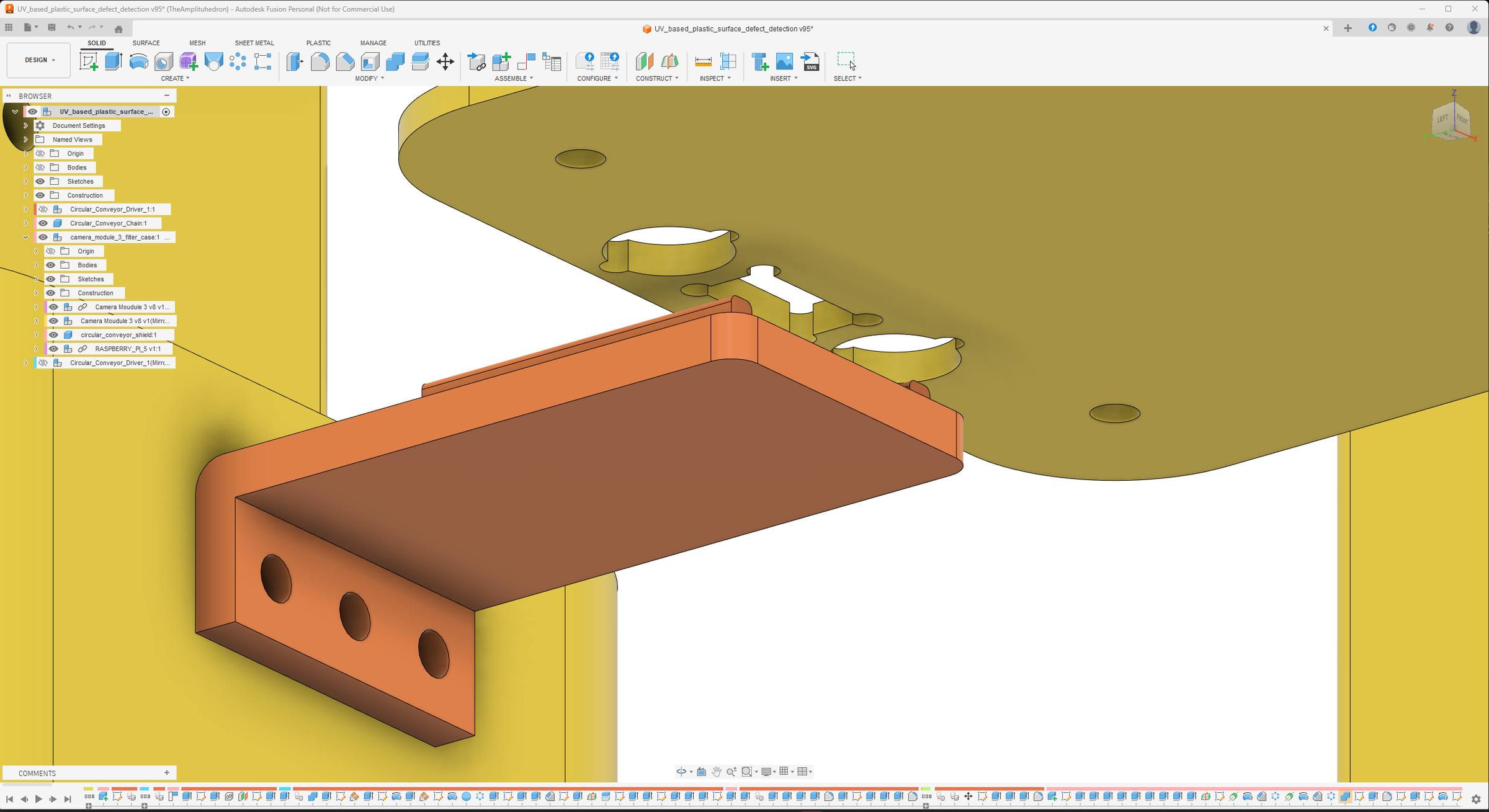The width and height of the screenshot is (1489, 812).
Task: Select the Measure tool
Action: pyautogui.click(x=703, y=61)
